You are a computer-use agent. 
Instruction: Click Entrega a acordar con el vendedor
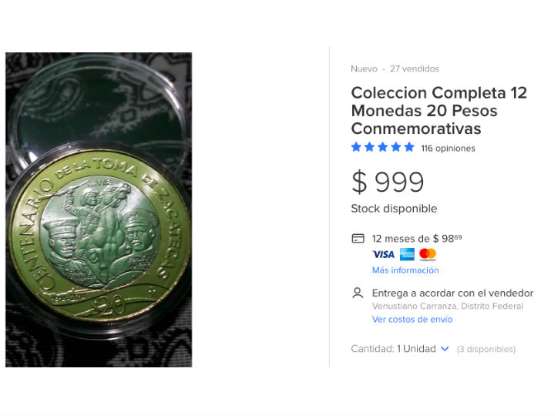(x=452, y=293)
